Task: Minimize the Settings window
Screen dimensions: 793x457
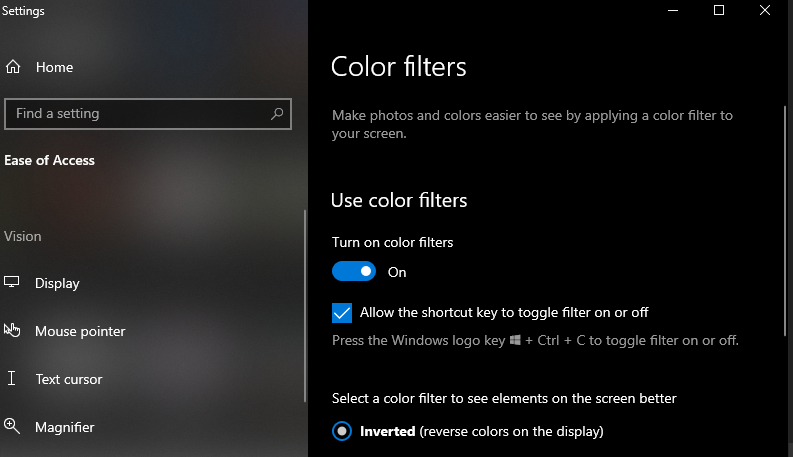Action: 673,10
